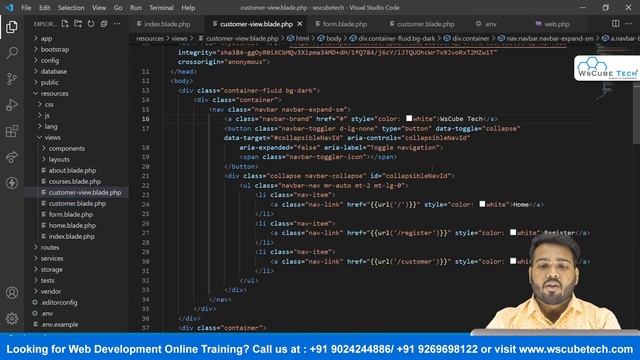
Task: Open the Thunder Client lightning icon
Action: tap(12, 183)
